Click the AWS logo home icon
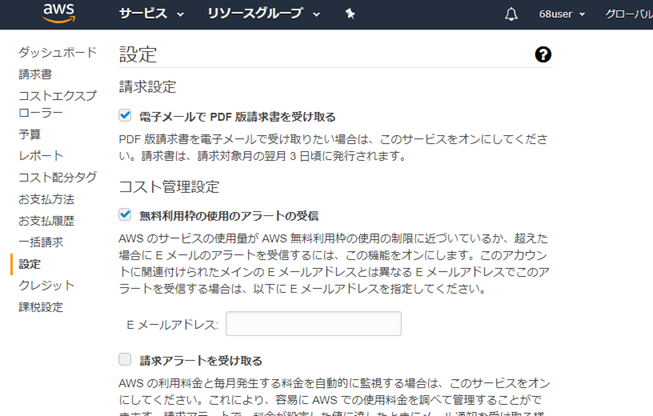Image resolution: width=653 pixels, height=416 pixels. point(59,14)
